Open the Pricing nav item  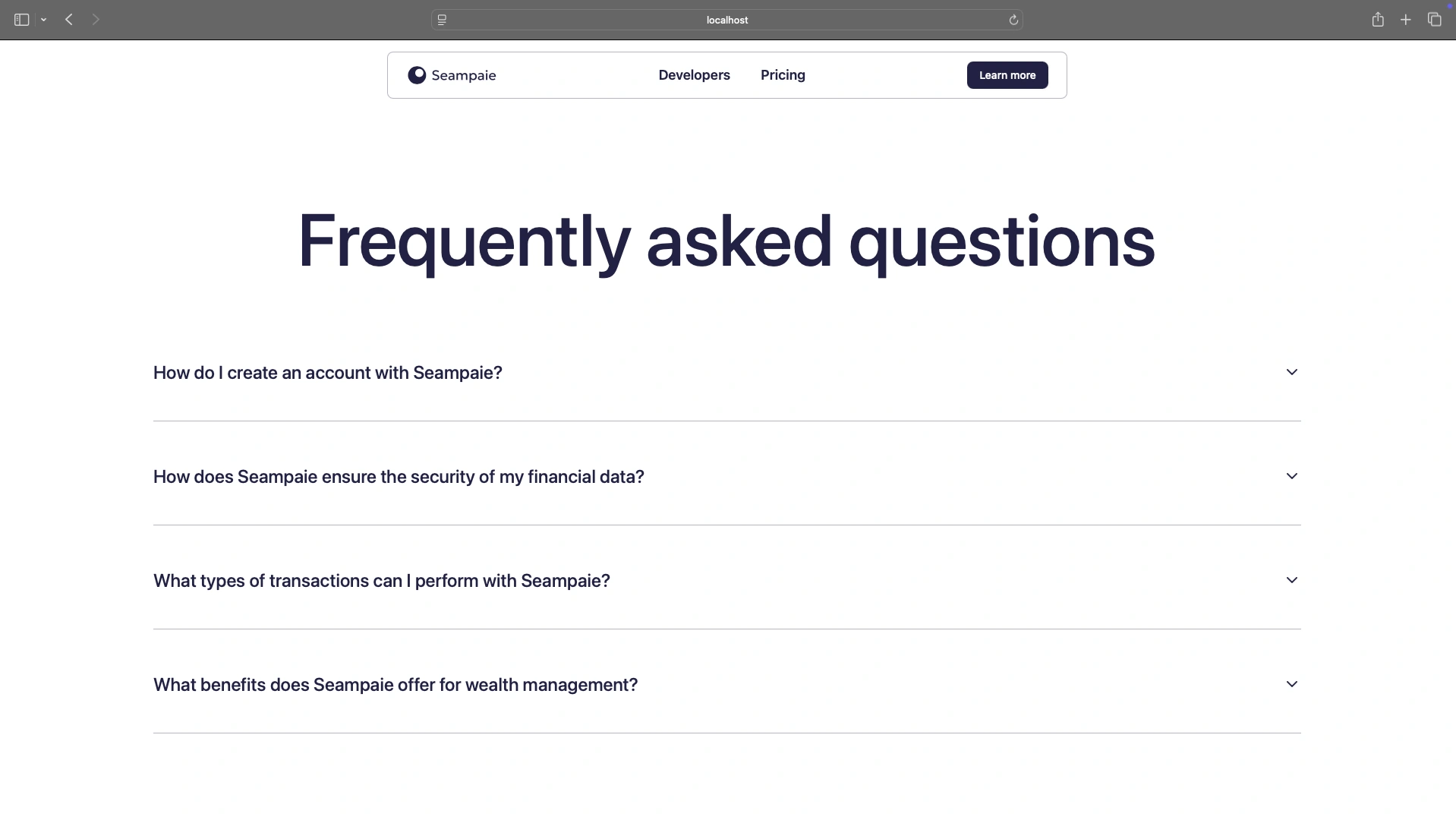coord(783,75)
